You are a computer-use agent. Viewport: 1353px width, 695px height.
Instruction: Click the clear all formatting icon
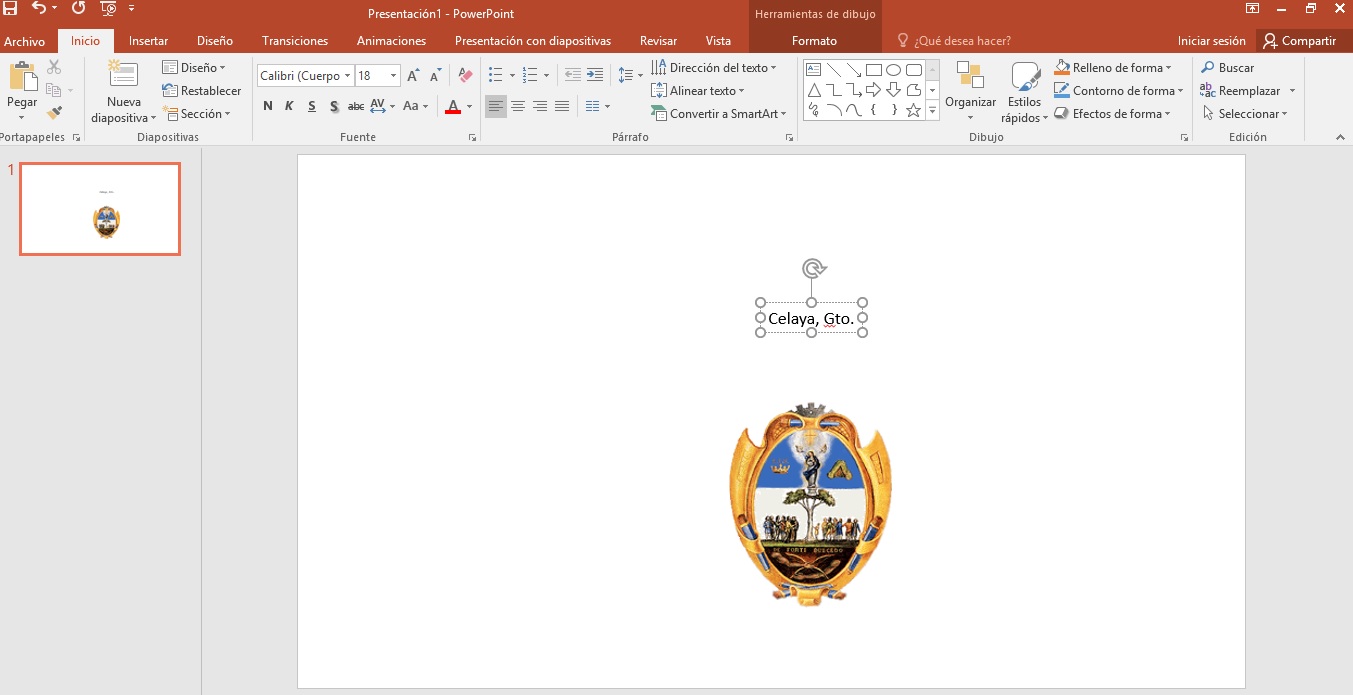(x=464, y=76)
